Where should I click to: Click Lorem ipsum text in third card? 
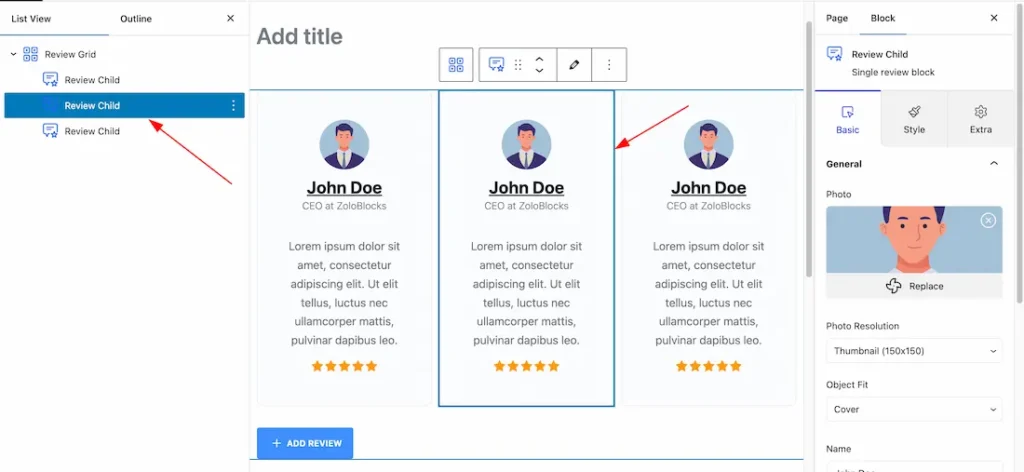709,294
